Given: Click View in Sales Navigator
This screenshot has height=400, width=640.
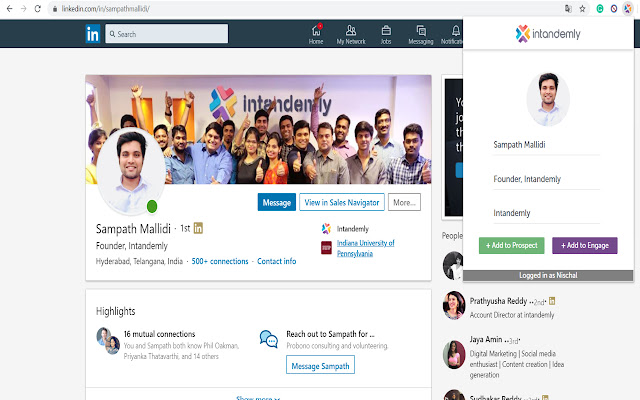Looking at the screenshot, I should (x=342, y=202).
